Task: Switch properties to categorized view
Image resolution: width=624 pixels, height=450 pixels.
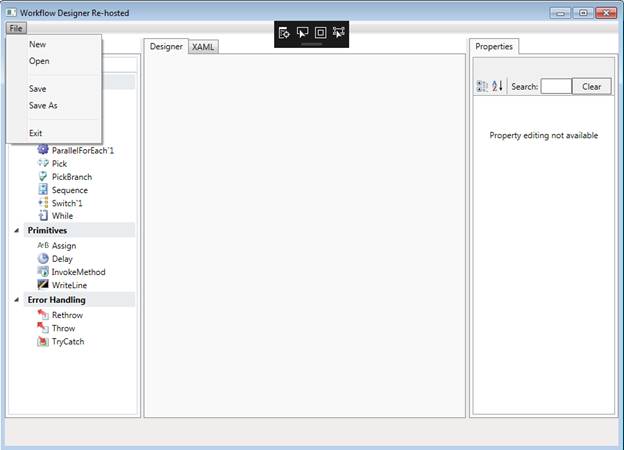Action: [x=482, y=86]
